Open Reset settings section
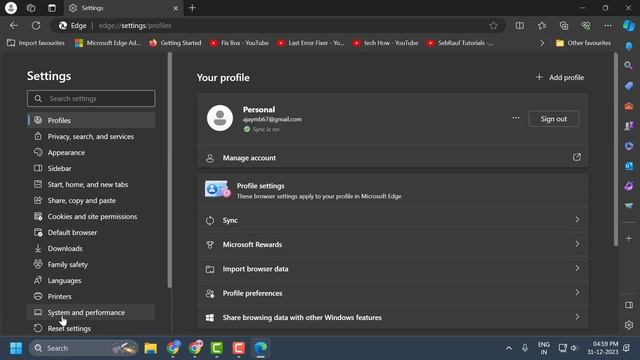Image resolution: width=640 pixels, height=360 pixels. tap(91, 328)
